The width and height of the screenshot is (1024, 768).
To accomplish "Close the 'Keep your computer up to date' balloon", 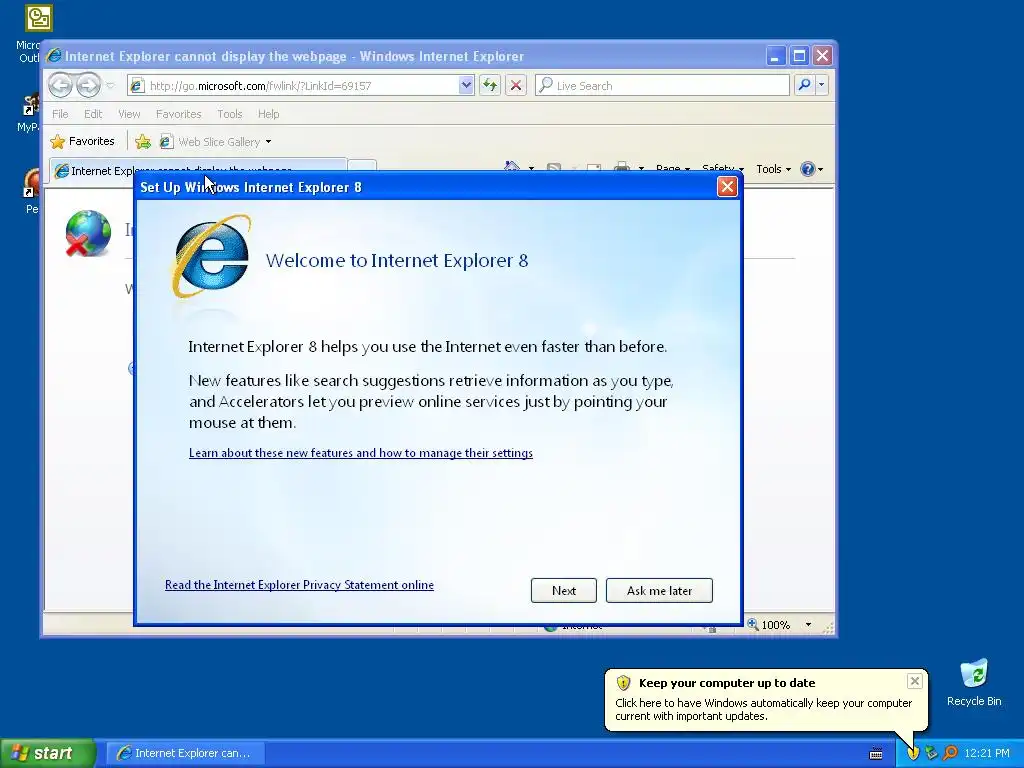I will tap(914, 681).
